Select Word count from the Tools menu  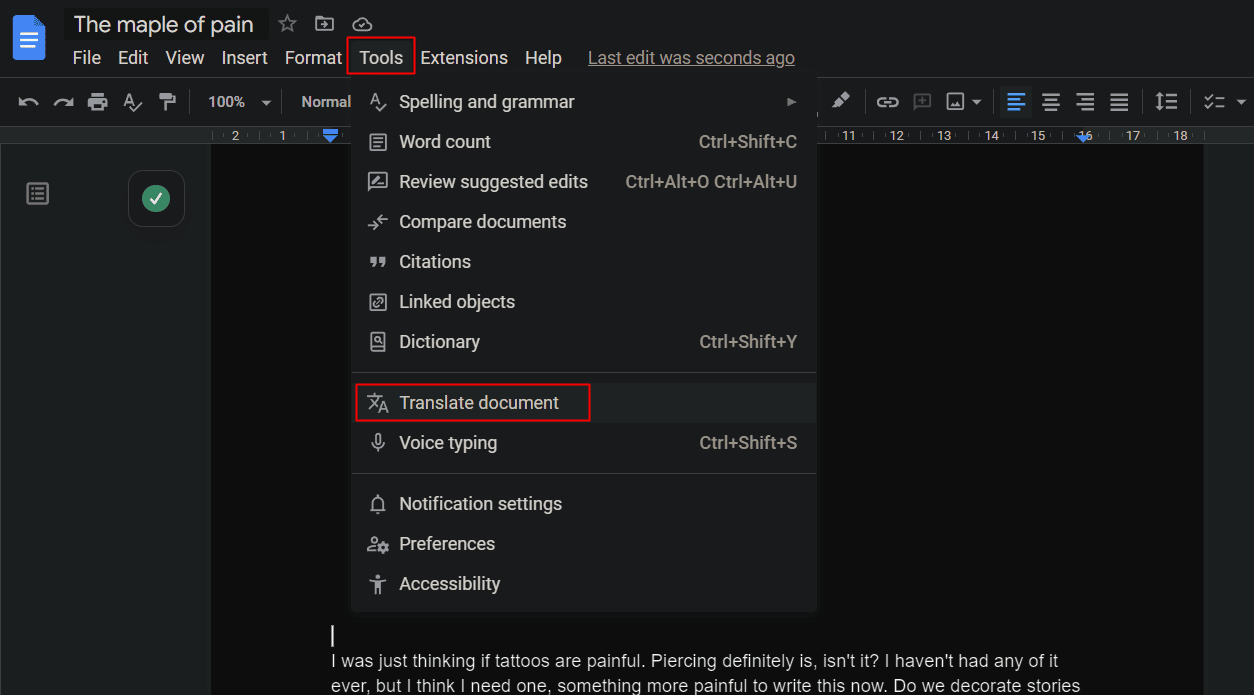(584, 142)
